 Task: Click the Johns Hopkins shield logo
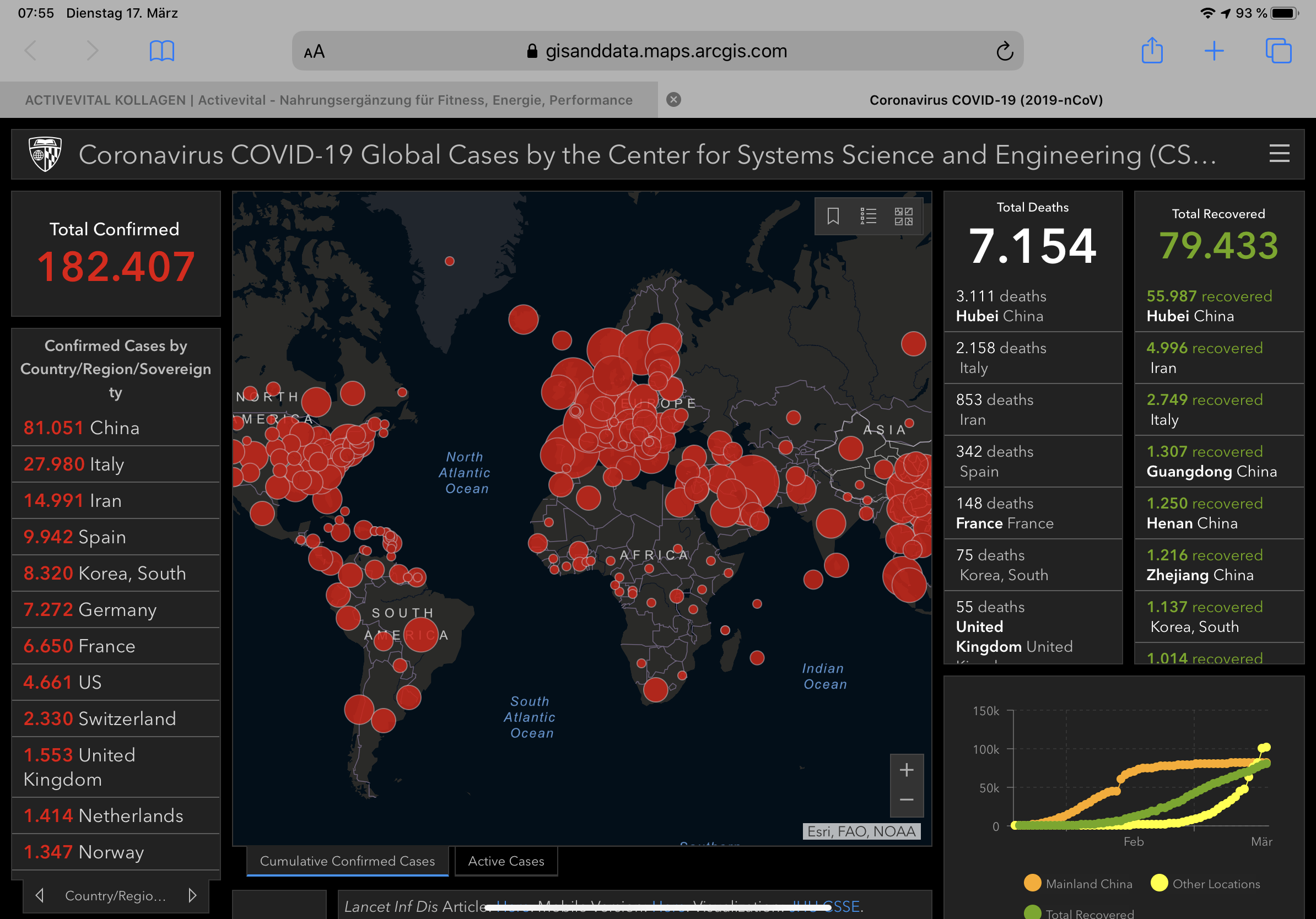click(x=45, y=154)
